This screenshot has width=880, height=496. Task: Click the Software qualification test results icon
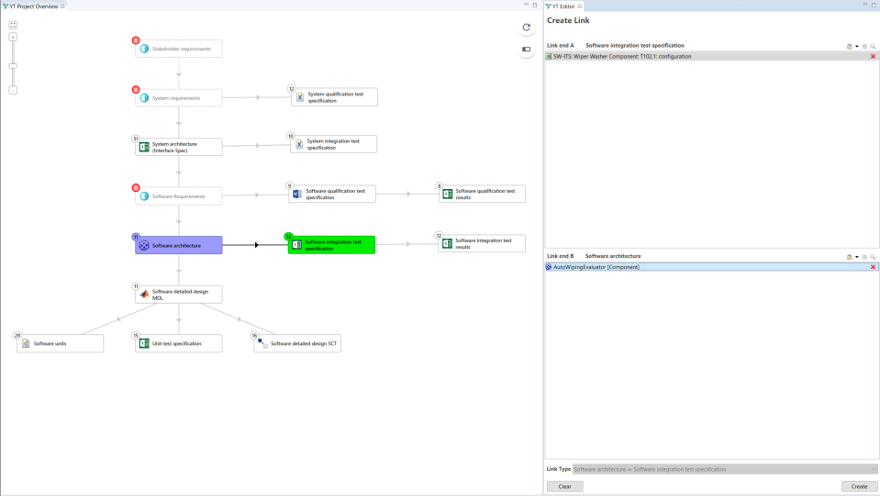pos(447,194)
